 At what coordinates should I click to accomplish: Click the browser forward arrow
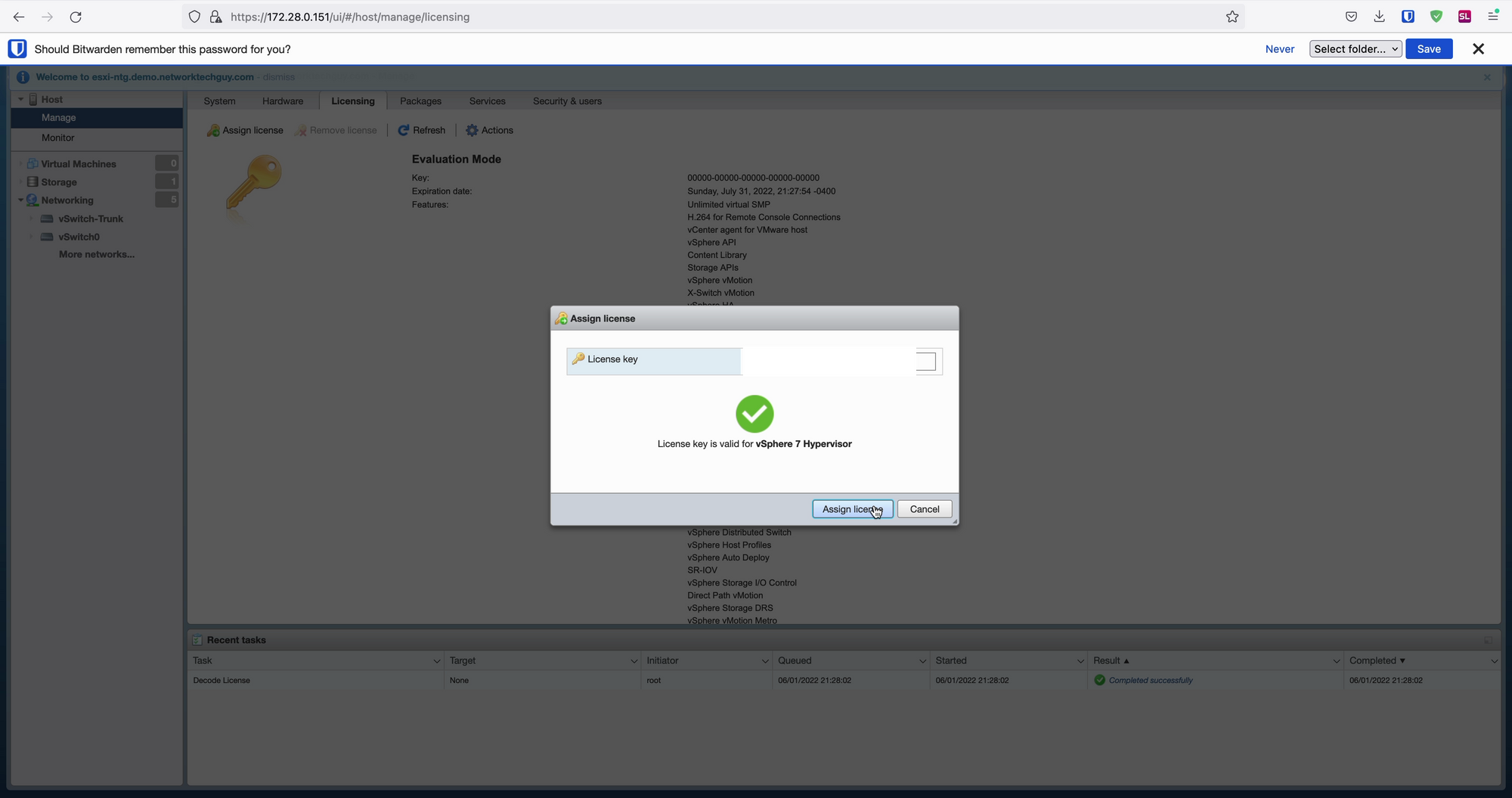(47, 17)
